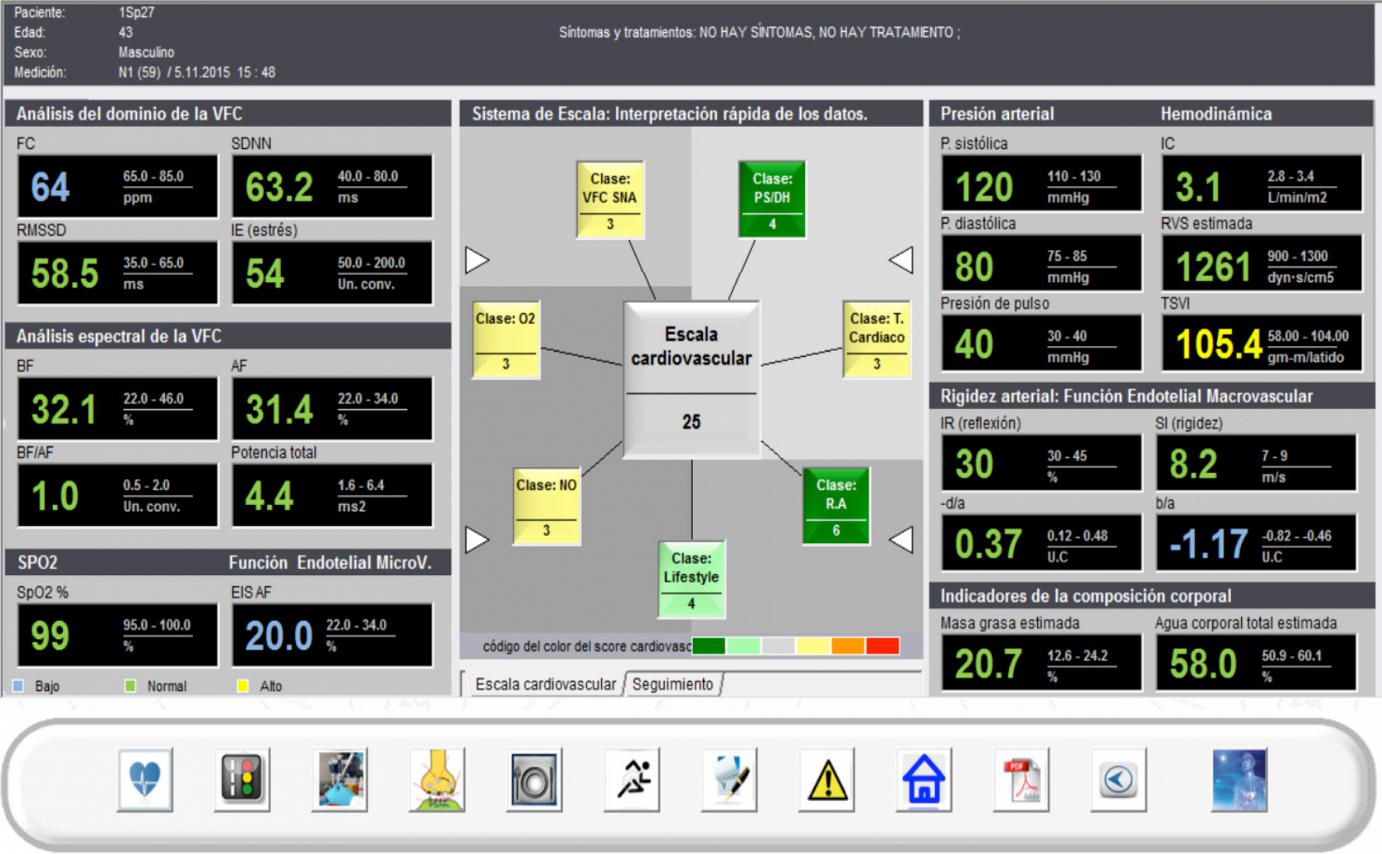The height and width of the screenshot is (854, 1382).
Task: Select the Escala cardiovascular tab
Action: coord(544,685)
